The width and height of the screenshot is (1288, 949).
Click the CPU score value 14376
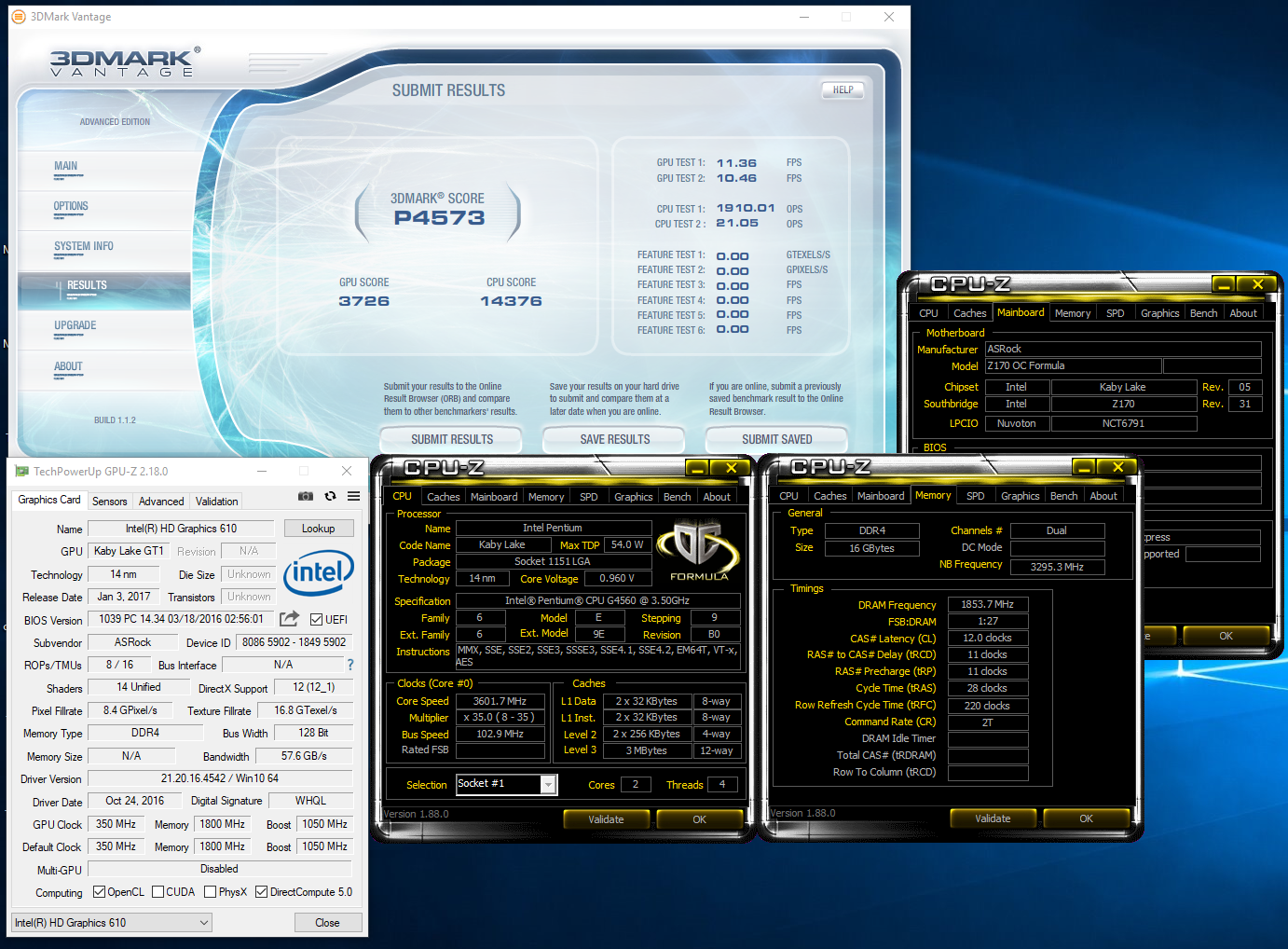click(x=511, y=301)
